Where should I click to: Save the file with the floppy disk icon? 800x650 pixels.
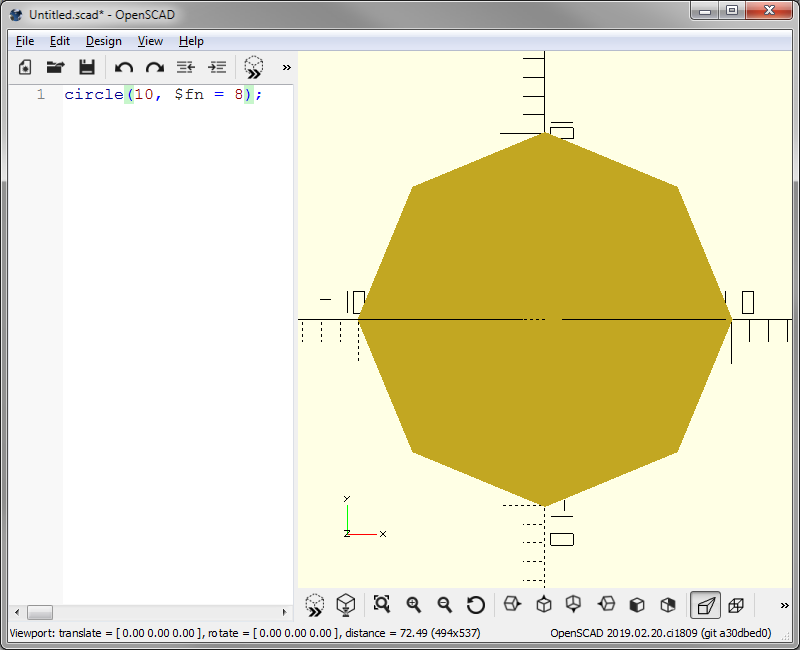point(87,67)
